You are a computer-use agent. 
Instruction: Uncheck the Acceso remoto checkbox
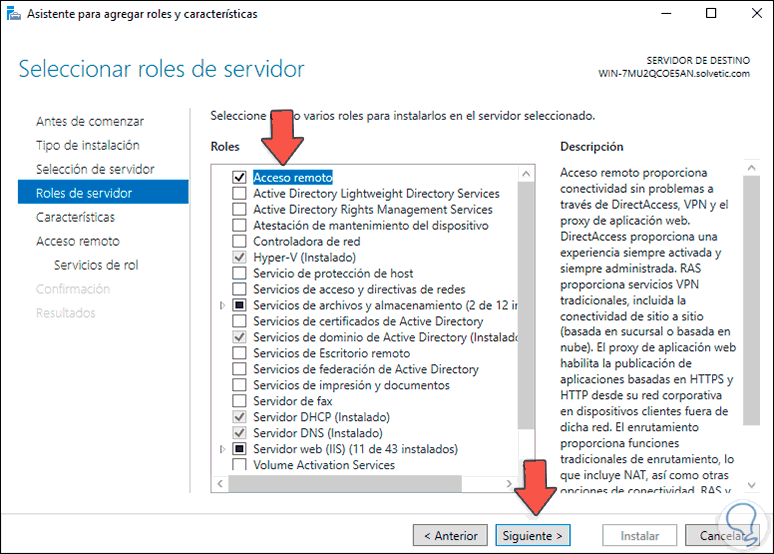(239, 177)
